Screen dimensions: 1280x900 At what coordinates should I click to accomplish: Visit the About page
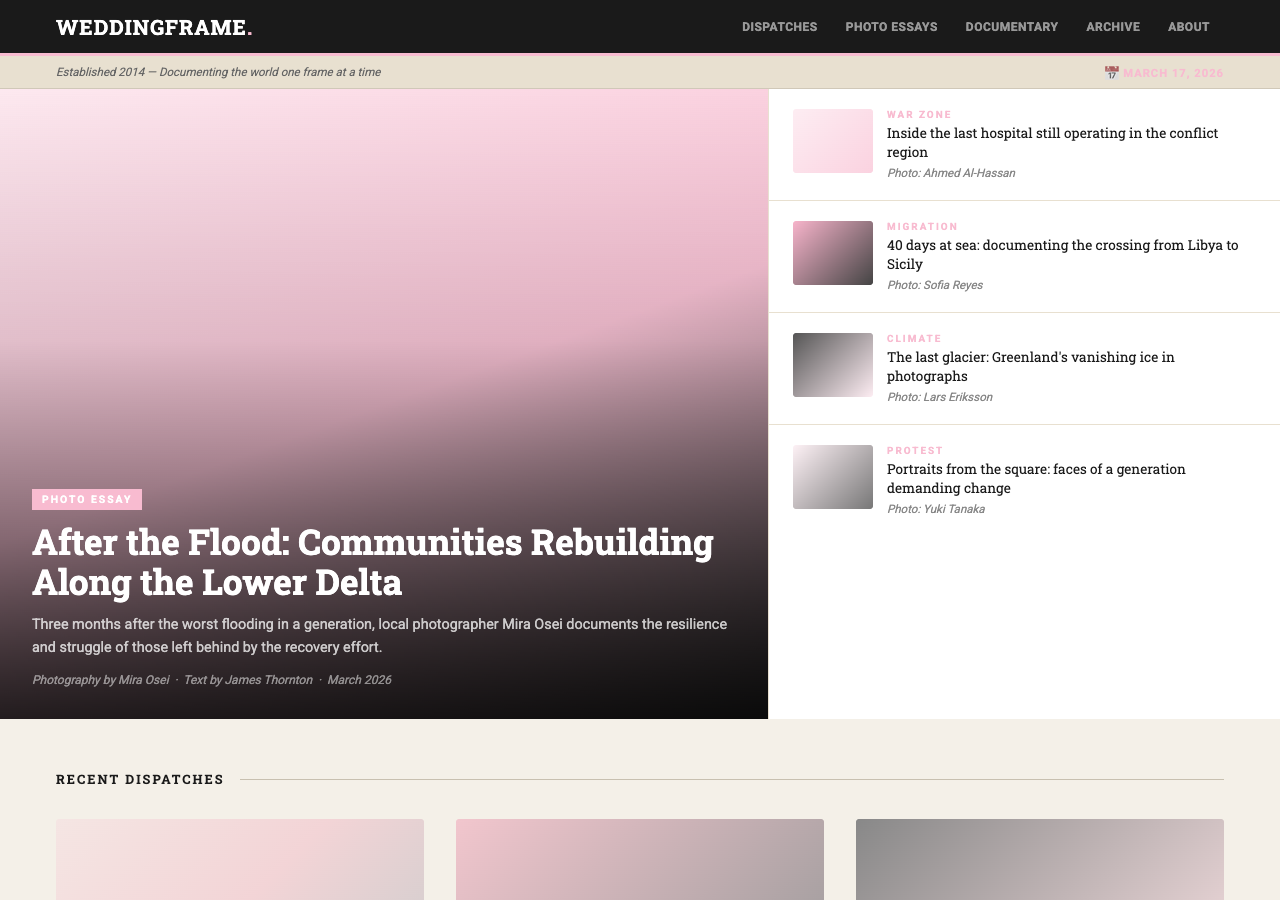click(1188, 27)
